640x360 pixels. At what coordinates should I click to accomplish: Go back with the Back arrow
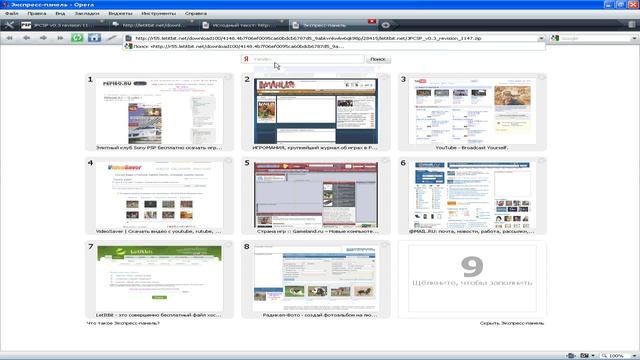point(27,38)
